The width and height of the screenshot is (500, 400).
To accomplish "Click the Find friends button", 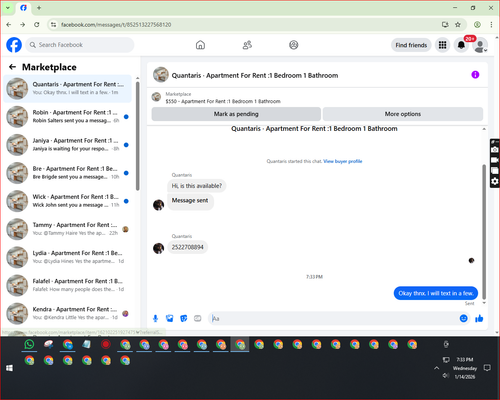I will tap(411, 45).
